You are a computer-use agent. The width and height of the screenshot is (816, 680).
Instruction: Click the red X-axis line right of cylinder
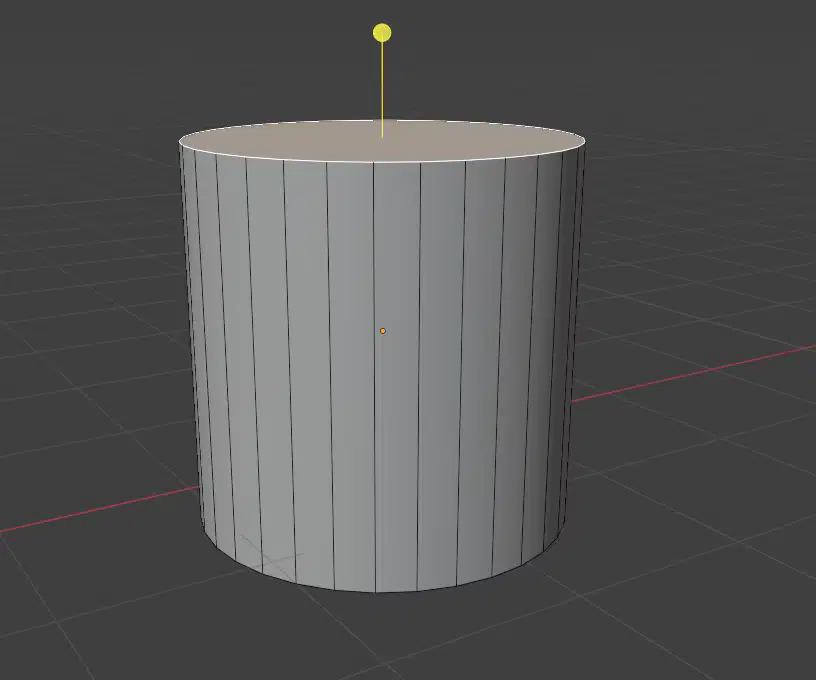pos(694,373)
